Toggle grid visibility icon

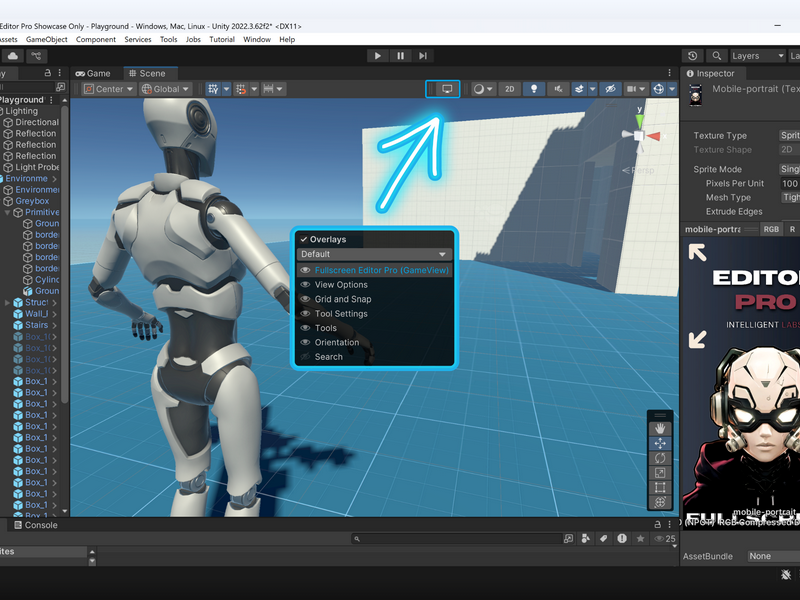(213, 89)
